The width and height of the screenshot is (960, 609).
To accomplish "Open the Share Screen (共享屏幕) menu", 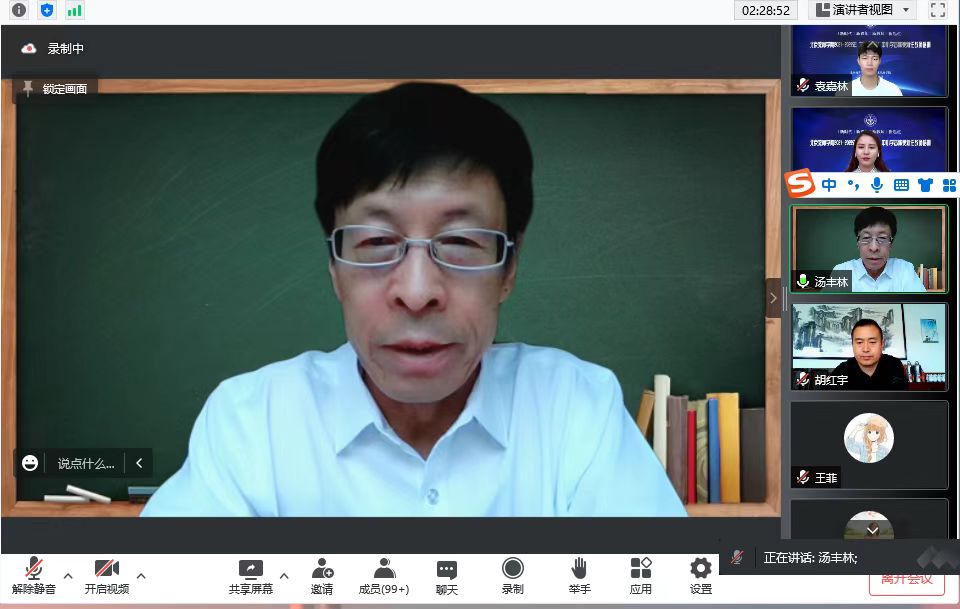I will (x=250, y=576).
